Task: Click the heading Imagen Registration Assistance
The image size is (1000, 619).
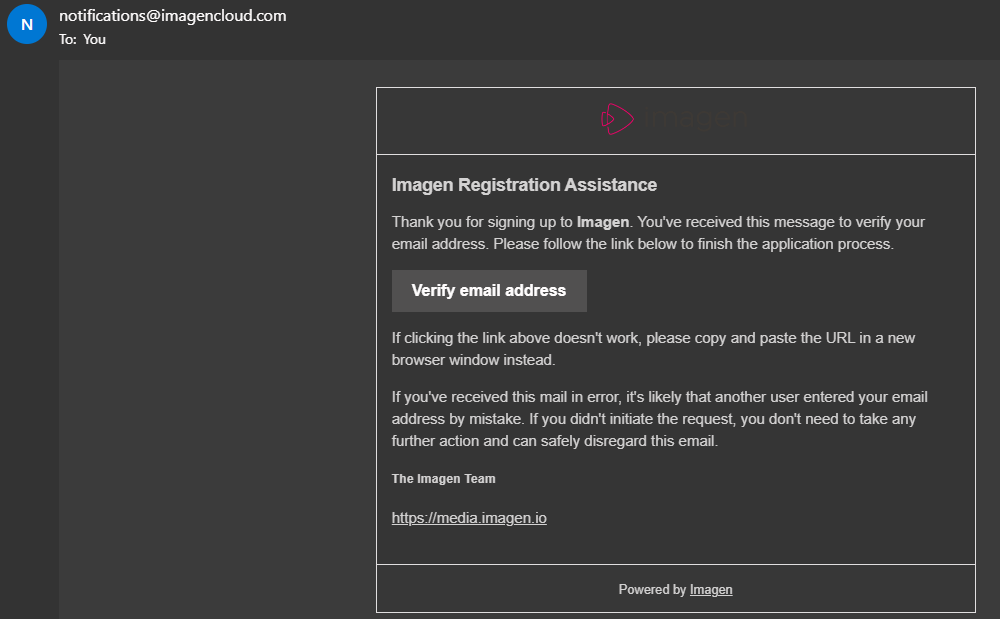Action: pyautogui.click(x=524, y=185)
